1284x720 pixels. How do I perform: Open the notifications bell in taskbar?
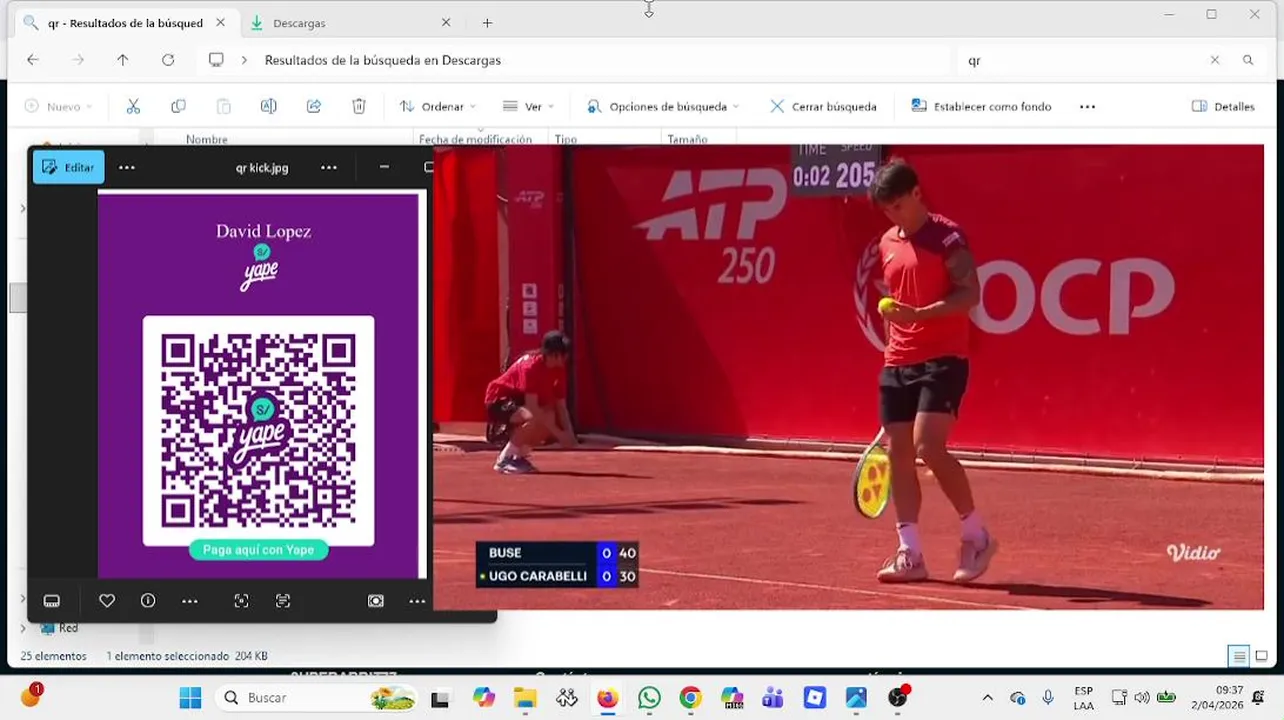point(1259,697)
